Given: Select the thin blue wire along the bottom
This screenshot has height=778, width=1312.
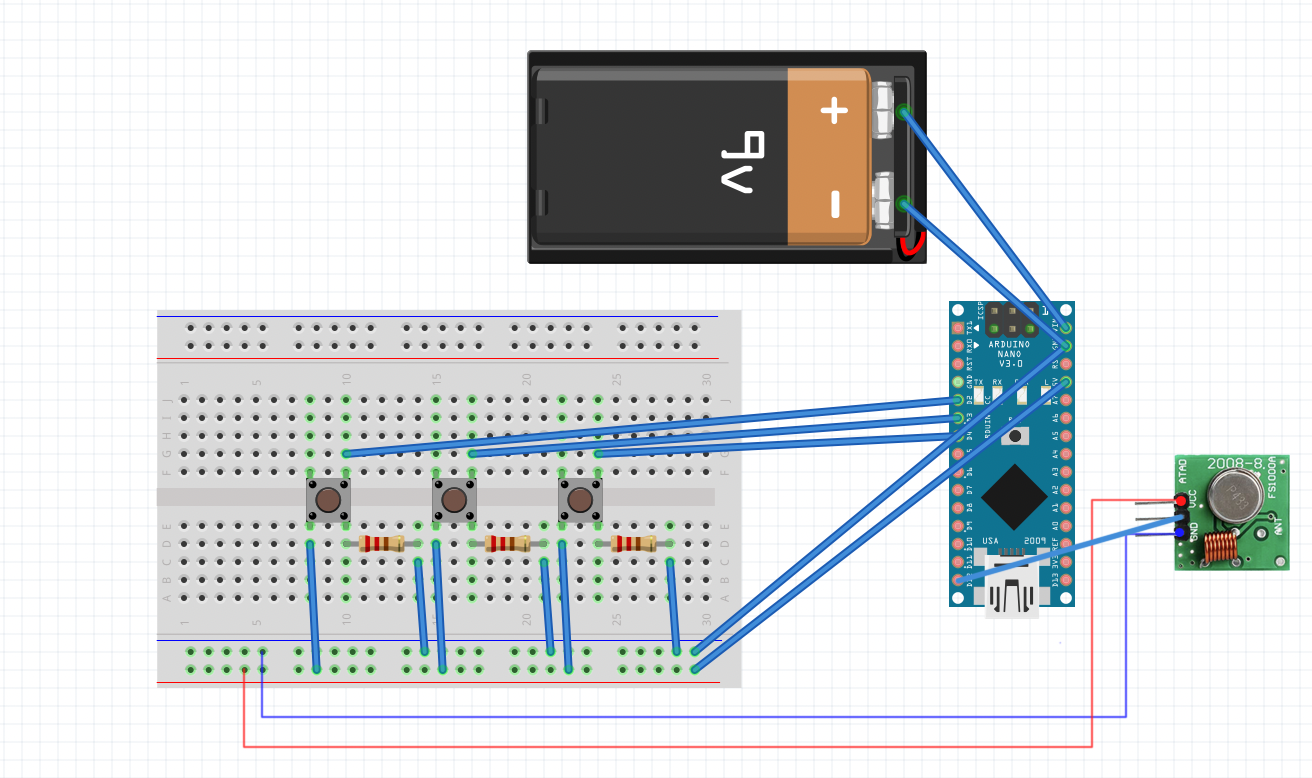Looking at the screenshot, I should [693, 716].
